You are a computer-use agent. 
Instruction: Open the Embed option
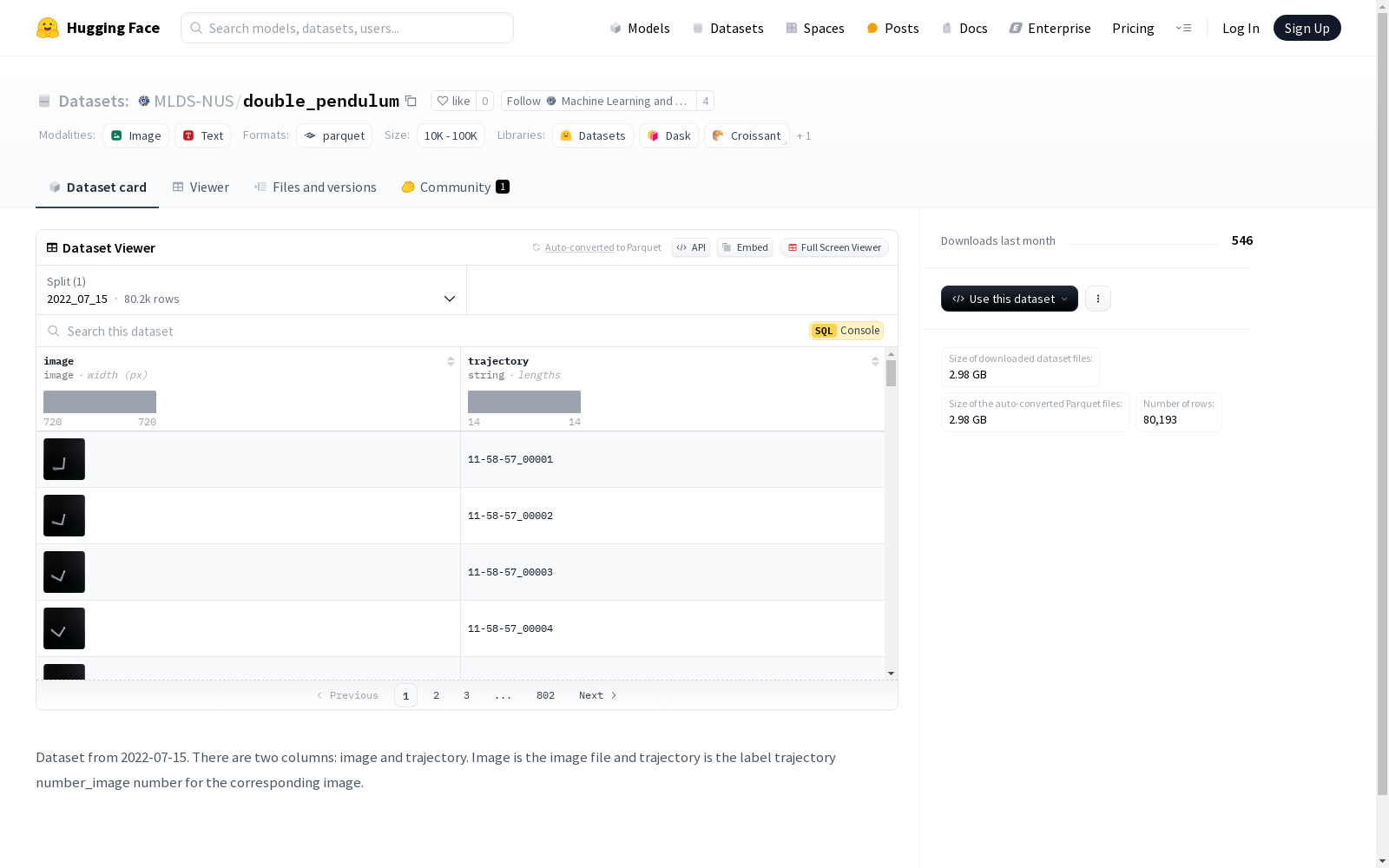click(745, 247)
